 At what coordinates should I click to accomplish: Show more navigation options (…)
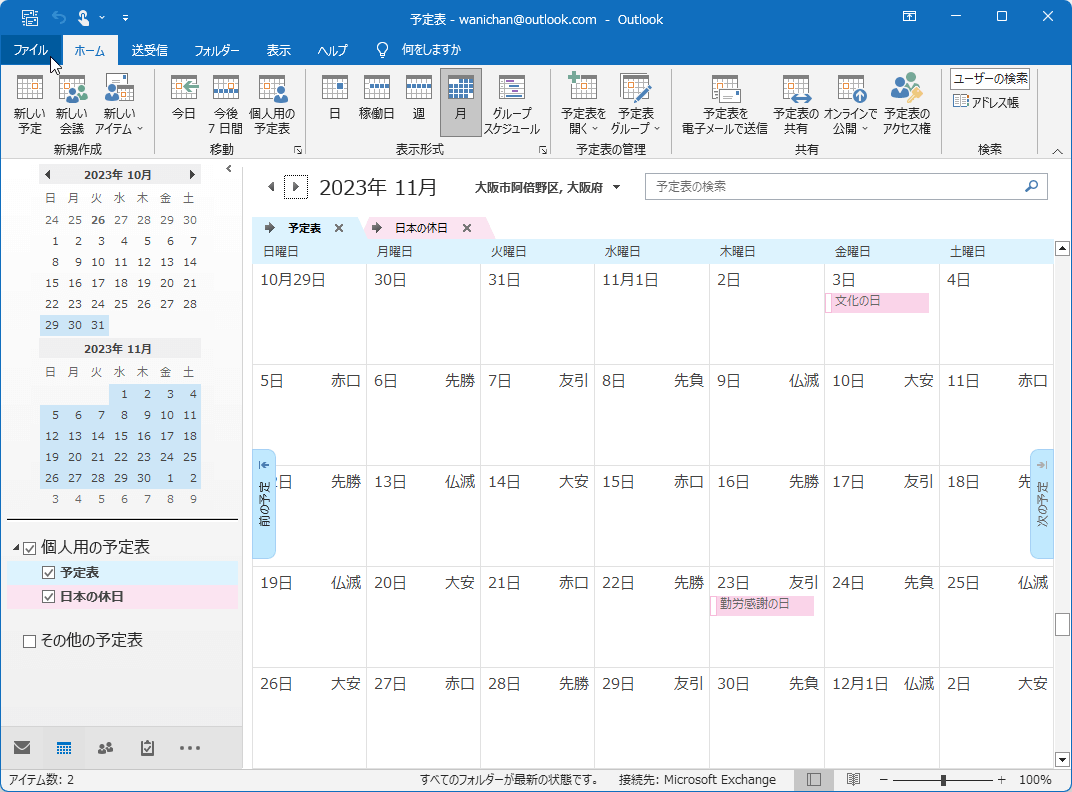tap(189, 748)
